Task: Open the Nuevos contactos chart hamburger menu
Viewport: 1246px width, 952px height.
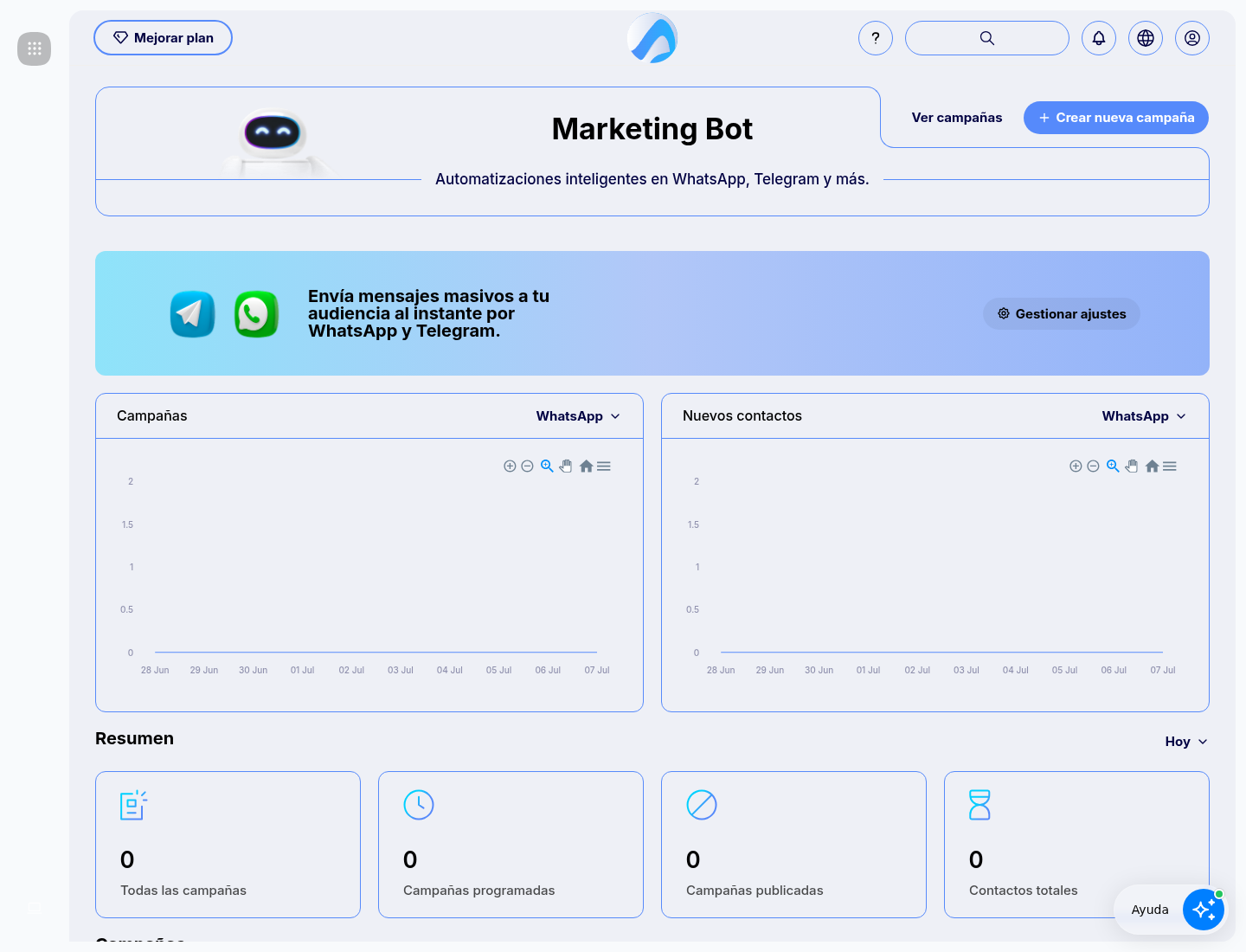Action: point(1170,466)
